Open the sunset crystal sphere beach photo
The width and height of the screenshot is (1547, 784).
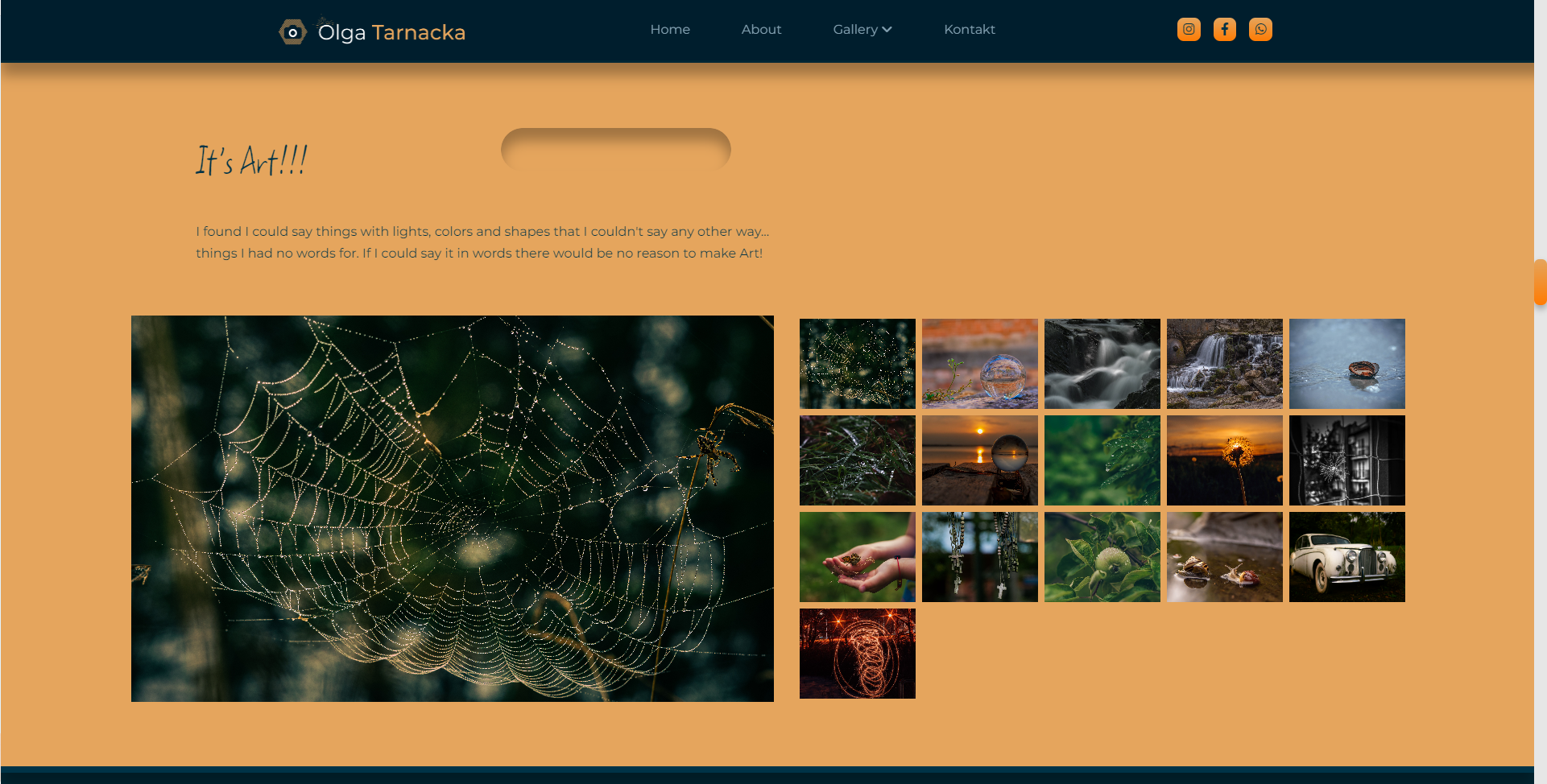tap(979, 460)
